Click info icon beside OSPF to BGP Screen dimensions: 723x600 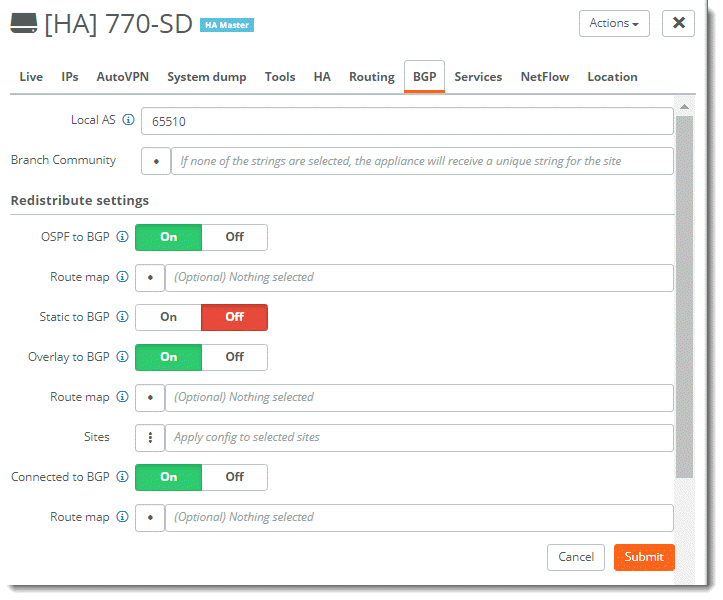coord(122,237)
